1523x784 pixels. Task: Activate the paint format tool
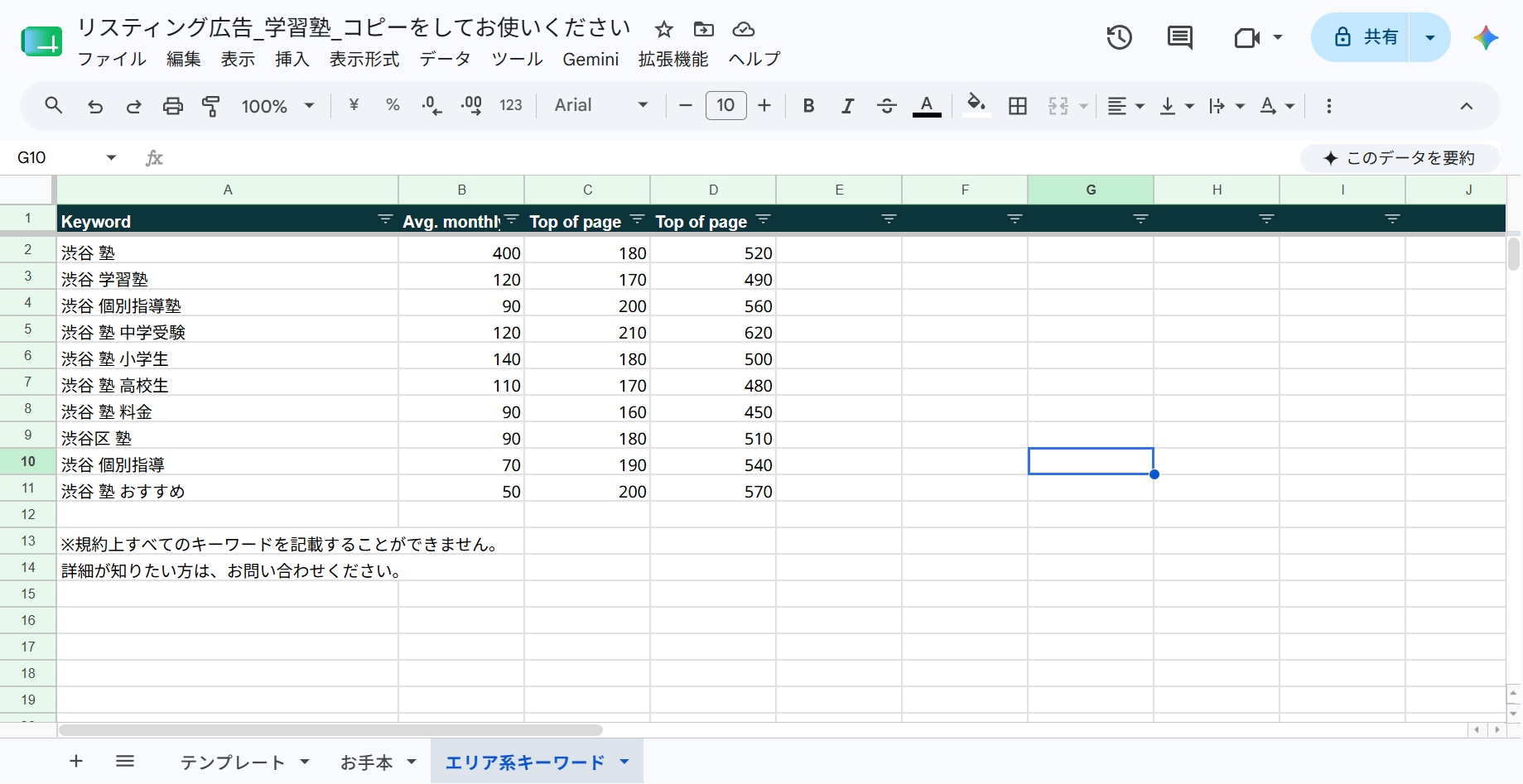(211, 106)
